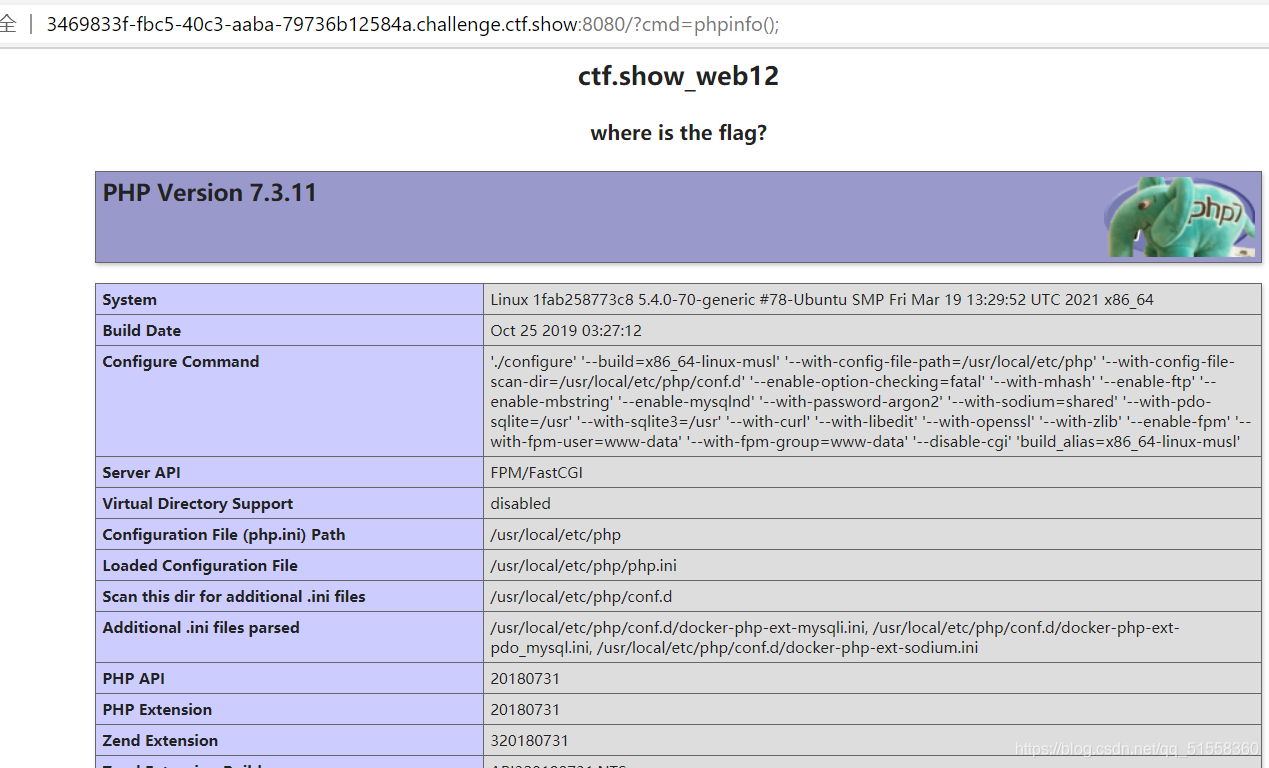Click the '/usr/local/etc/php' path value

(x=556, y=535)
